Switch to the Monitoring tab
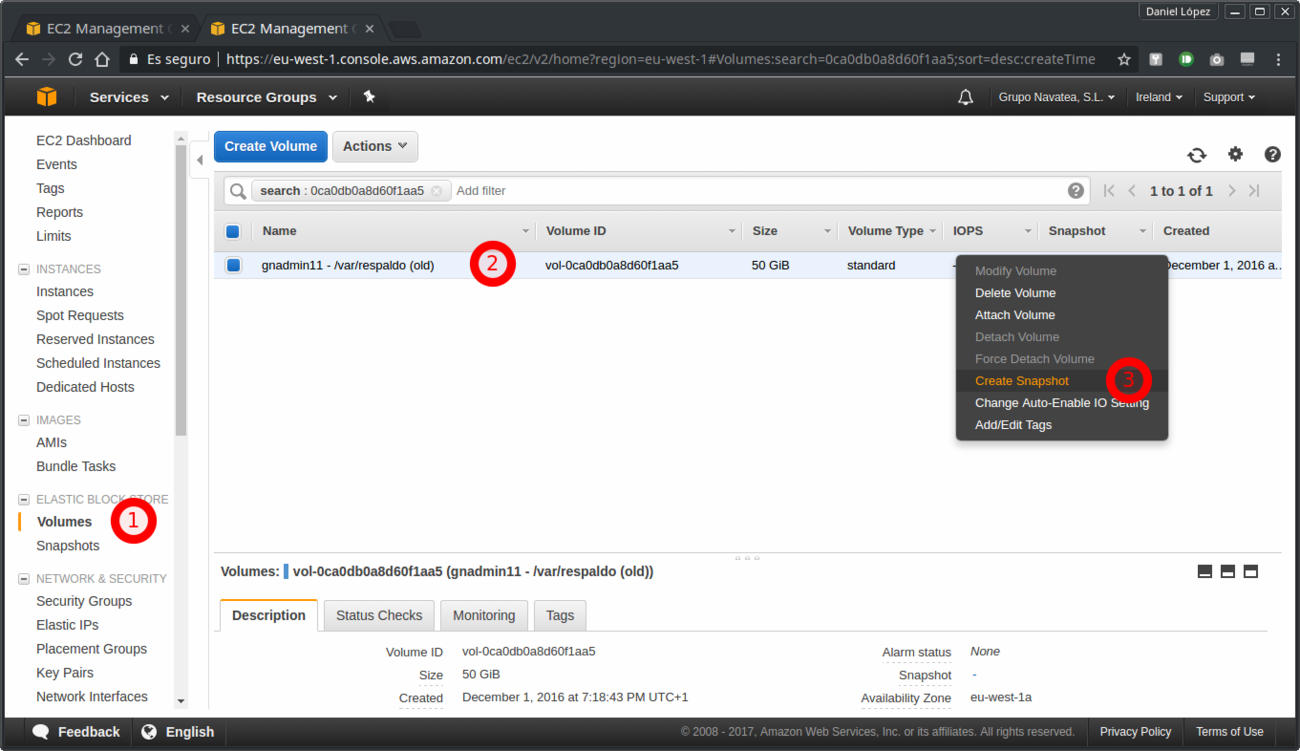Viewport: 1300px width, 751px height. 483,615
